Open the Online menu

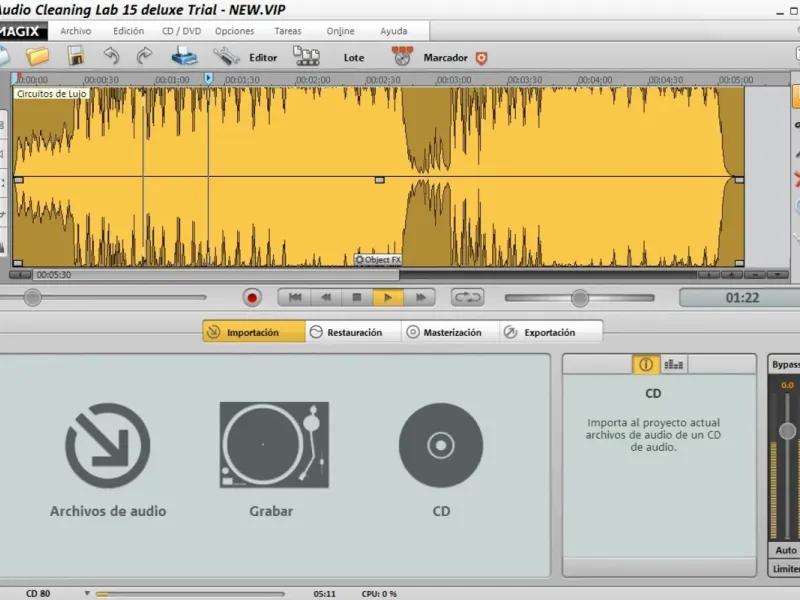click(x=340, y=31)
